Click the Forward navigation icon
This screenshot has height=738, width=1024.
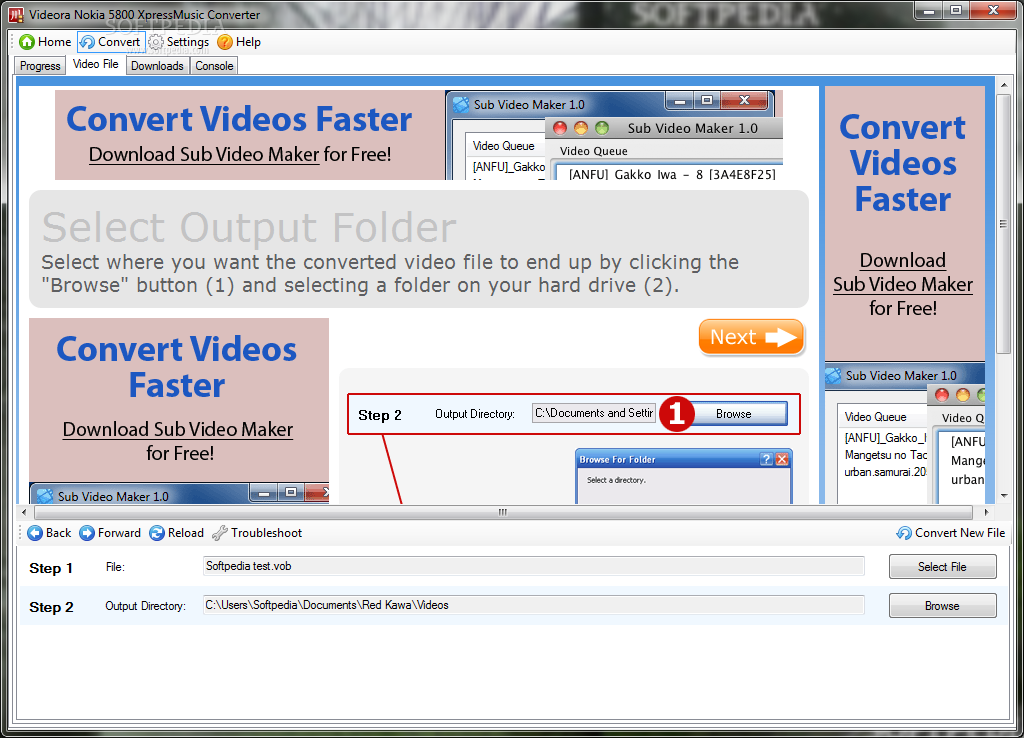87,533
